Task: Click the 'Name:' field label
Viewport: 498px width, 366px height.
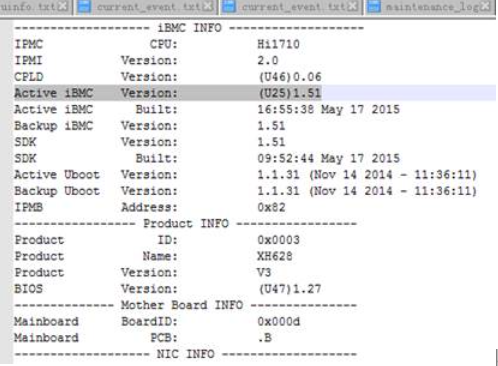Action: 160,256
